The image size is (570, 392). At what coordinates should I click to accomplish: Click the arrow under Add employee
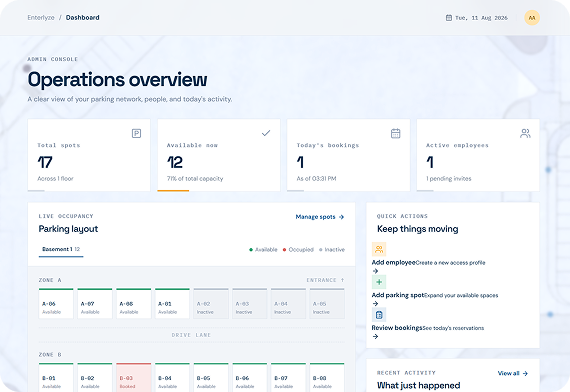click(376, 271)
